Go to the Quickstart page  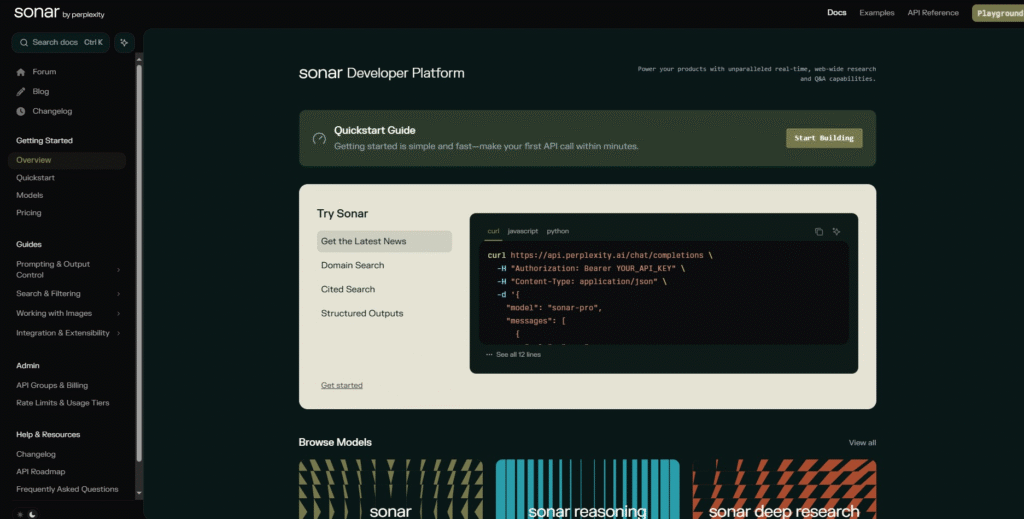35,178
